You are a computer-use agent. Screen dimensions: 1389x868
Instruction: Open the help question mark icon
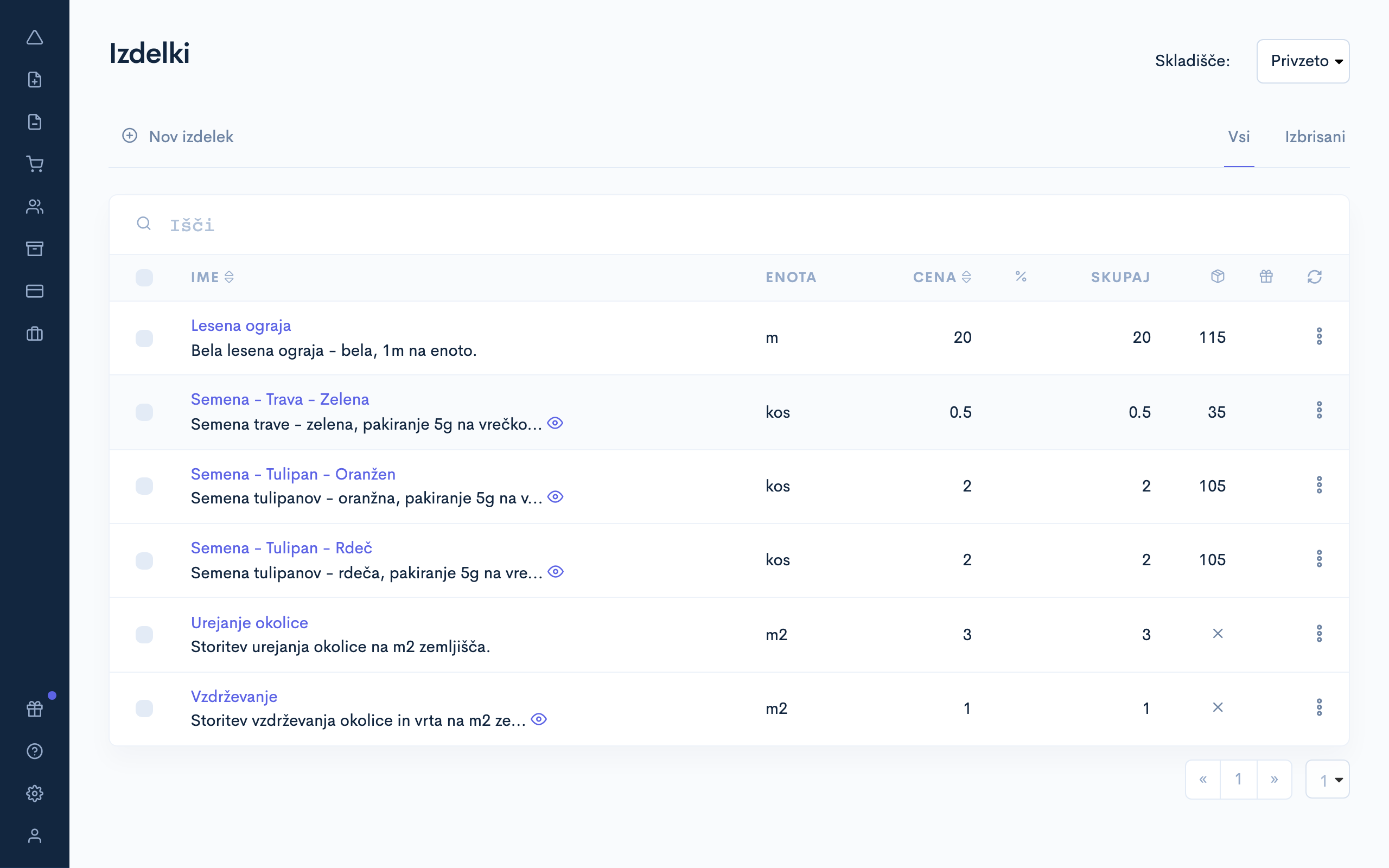point(34,751)
